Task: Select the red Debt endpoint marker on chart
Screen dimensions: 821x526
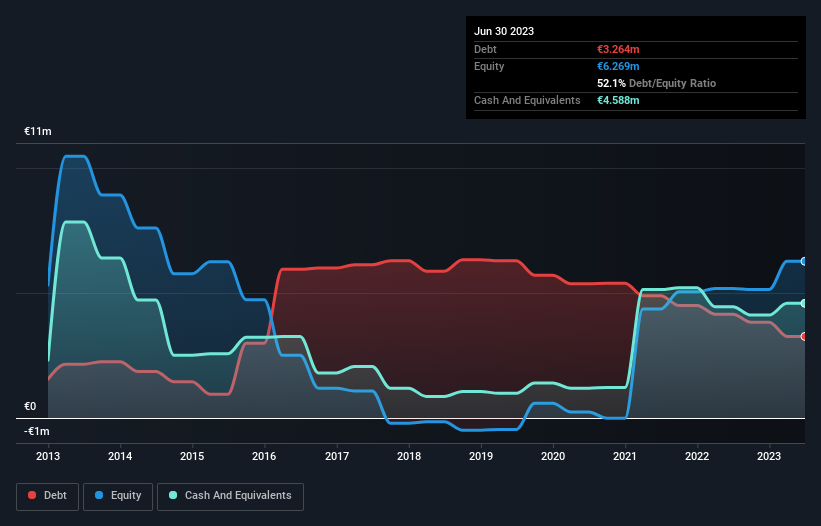Action: (804, 337)
